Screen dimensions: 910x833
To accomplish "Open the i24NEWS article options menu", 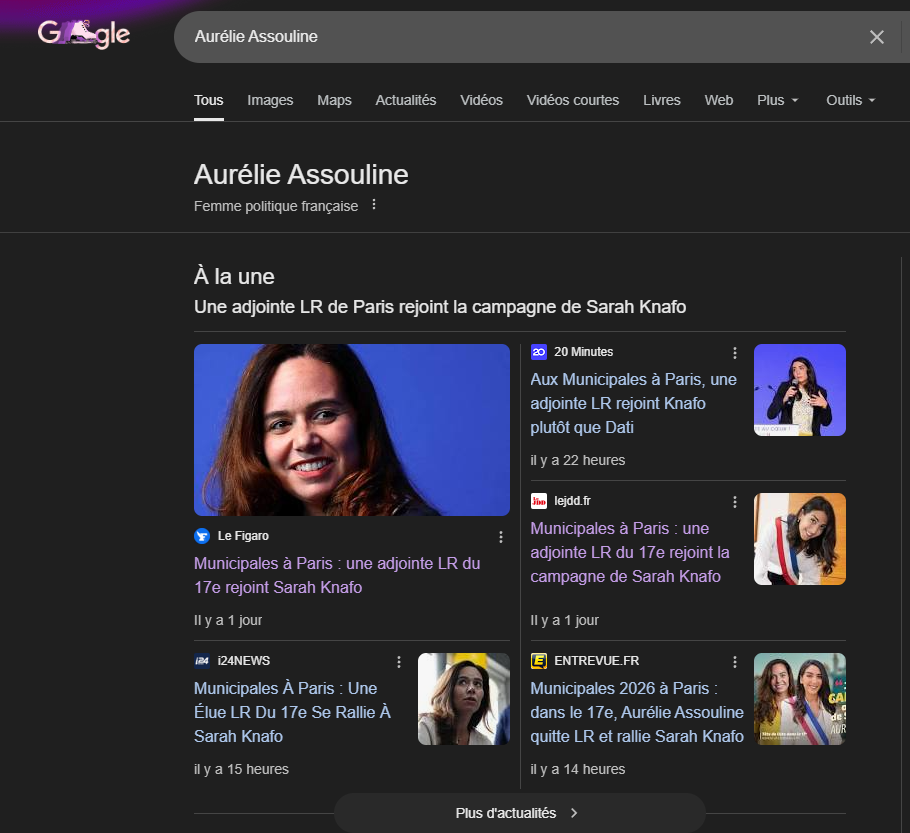I will pyautogui.click(x=399, y=662).
